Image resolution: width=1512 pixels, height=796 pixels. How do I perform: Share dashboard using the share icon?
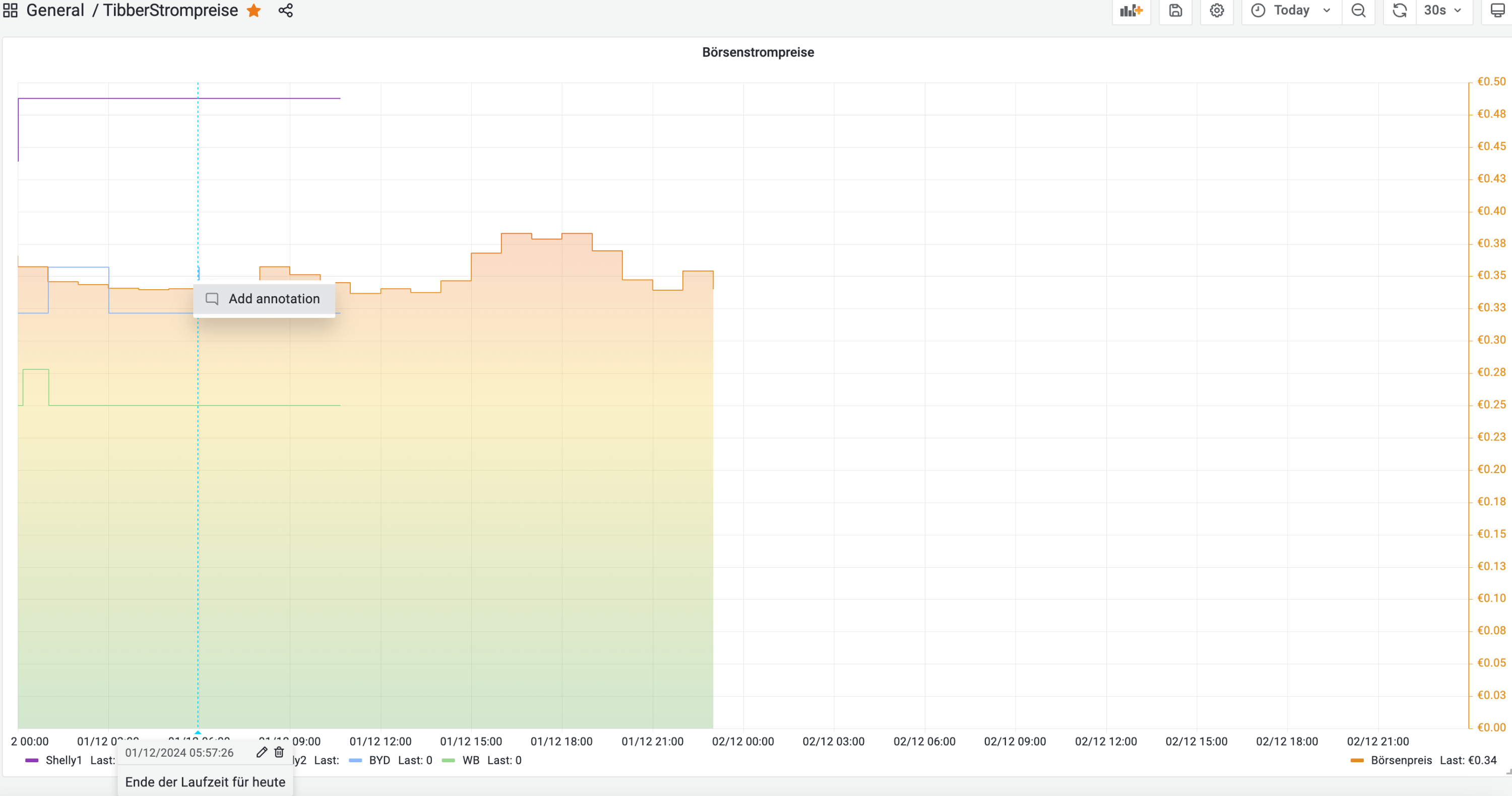pos(285,11)
